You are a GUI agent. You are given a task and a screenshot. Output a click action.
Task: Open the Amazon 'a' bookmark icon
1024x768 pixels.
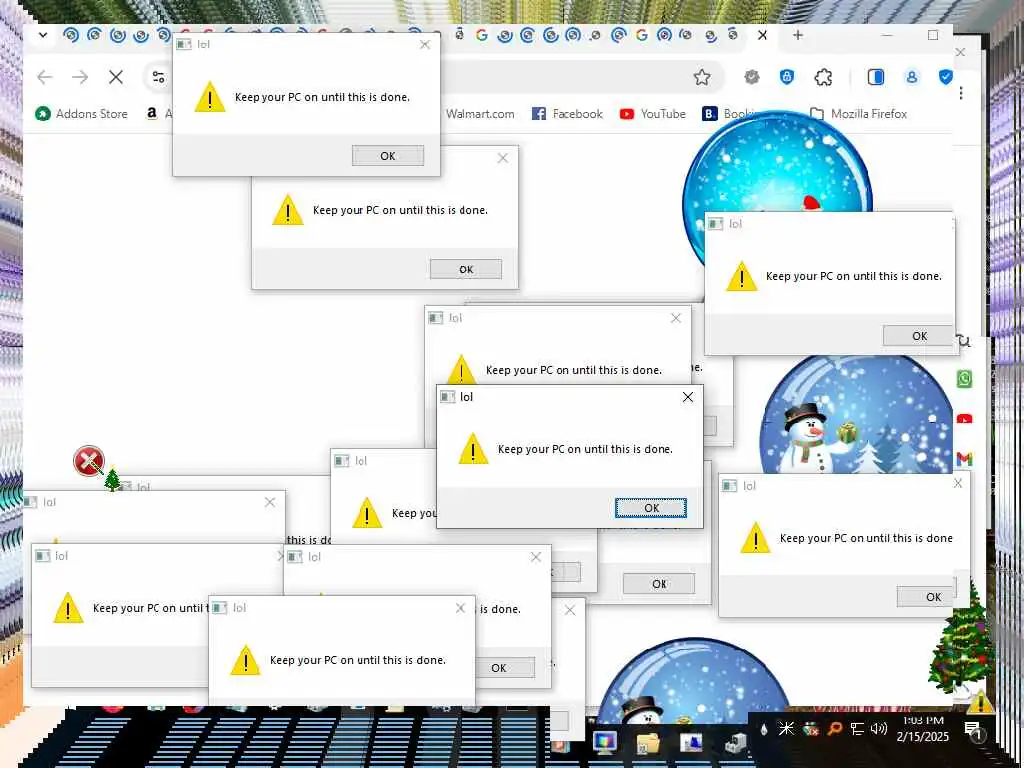point(152,114)
